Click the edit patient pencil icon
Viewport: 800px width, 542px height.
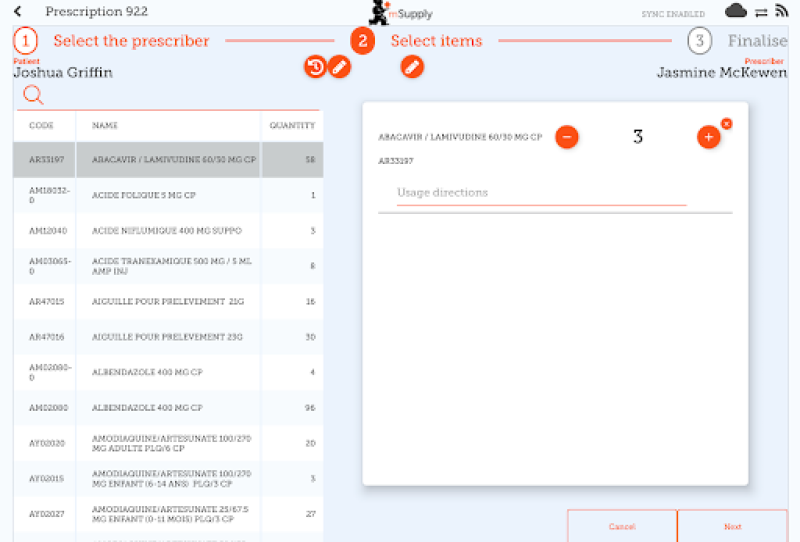(x=340, y=67)
